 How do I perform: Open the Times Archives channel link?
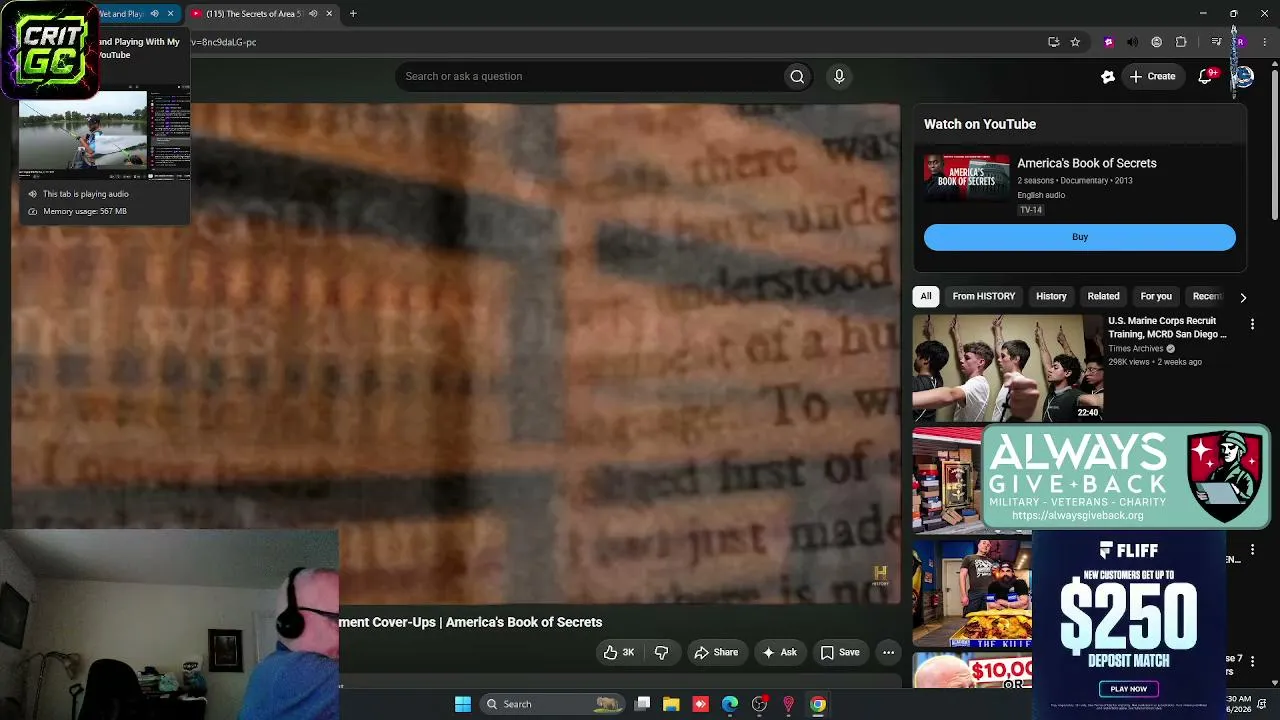click(1135, 349)
